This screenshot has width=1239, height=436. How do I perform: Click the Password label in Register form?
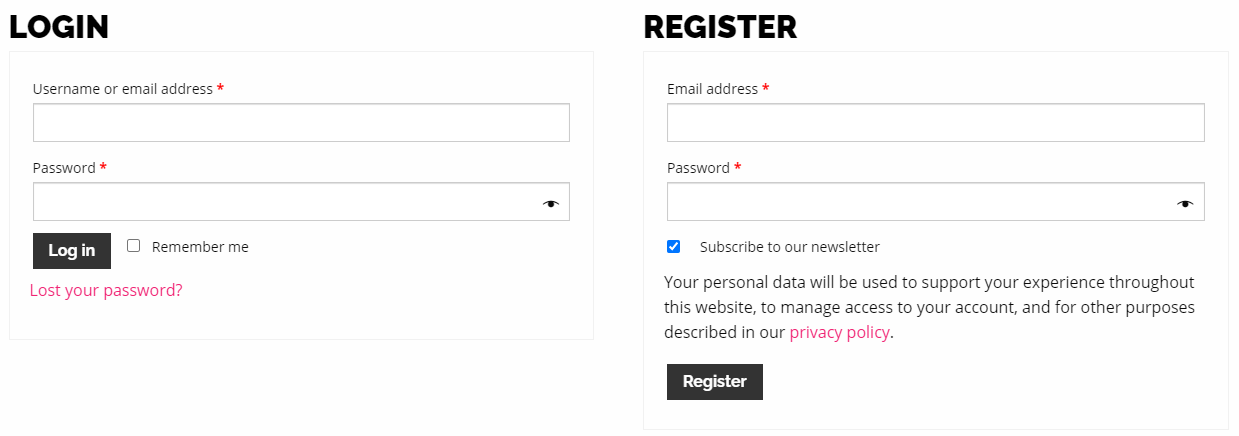698,168
